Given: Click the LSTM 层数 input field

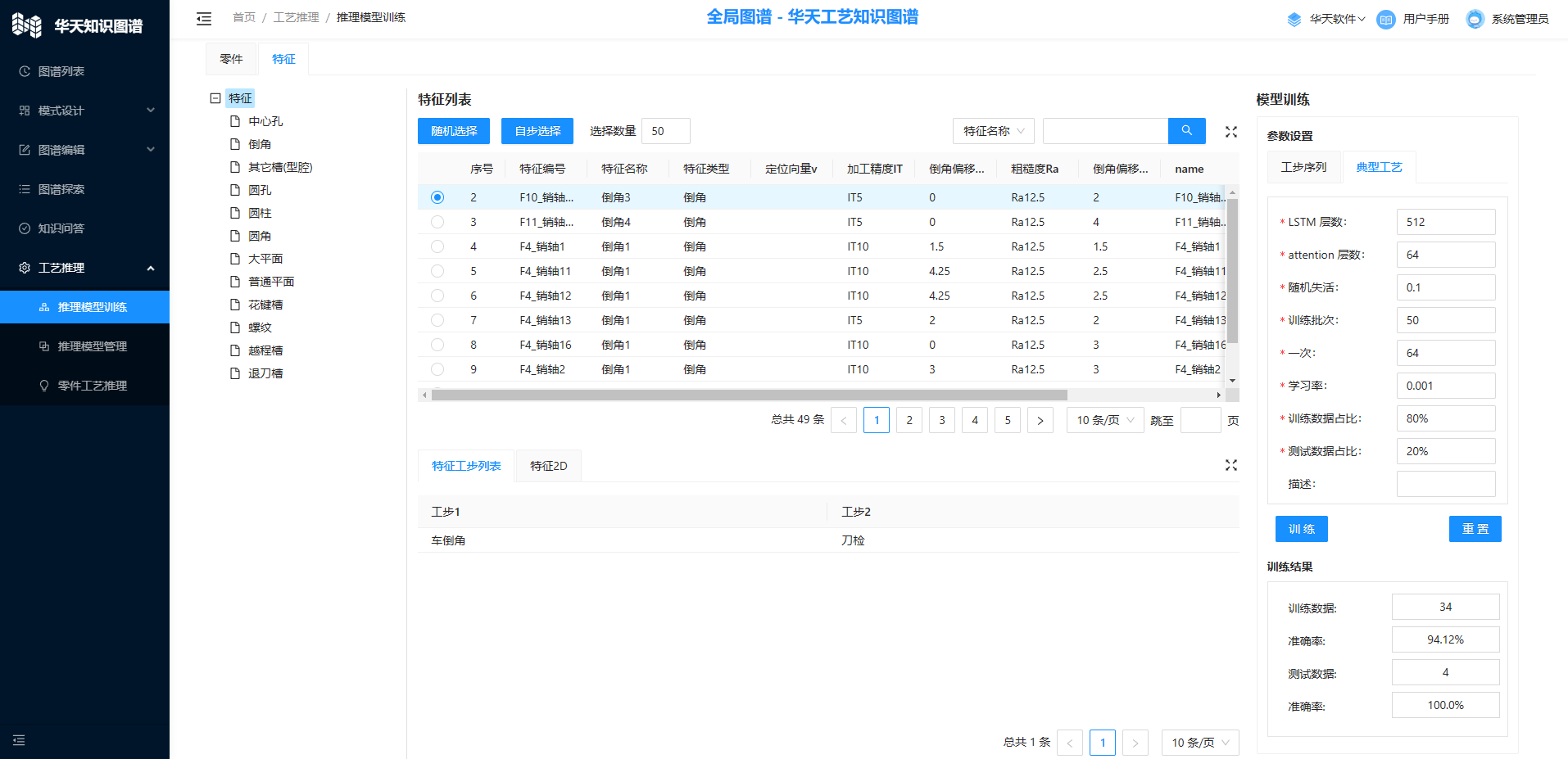Looking at the screenshot, I should 1445,222.
